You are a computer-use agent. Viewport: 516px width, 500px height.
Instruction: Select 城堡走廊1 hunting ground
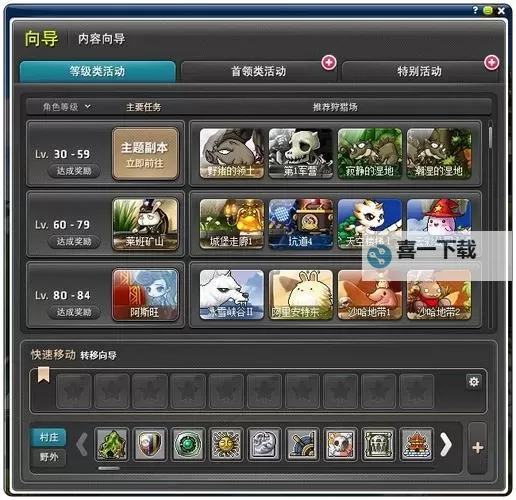232,224
